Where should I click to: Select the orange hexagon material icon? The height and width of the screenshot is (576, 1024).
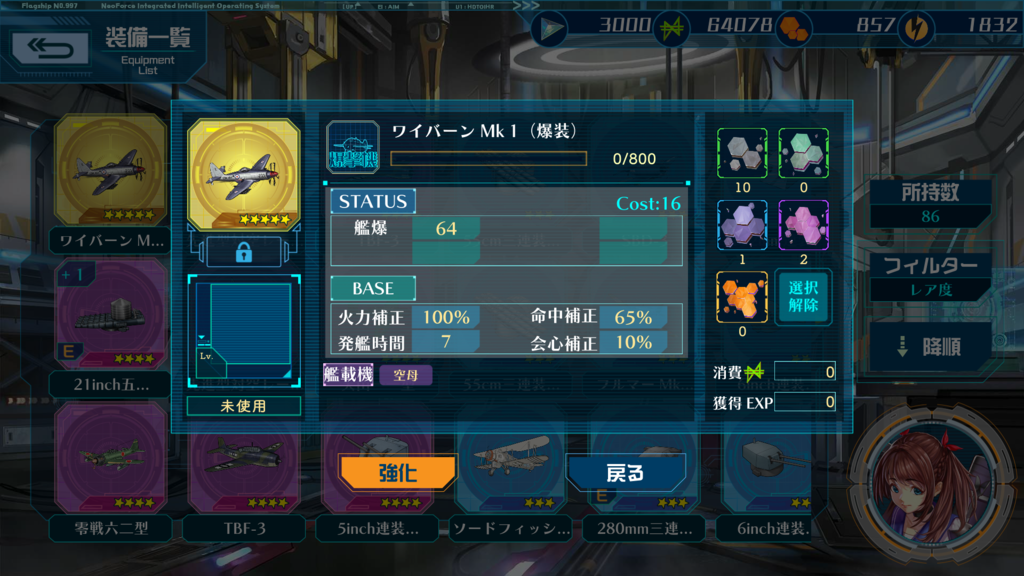(x=742, y=297)
